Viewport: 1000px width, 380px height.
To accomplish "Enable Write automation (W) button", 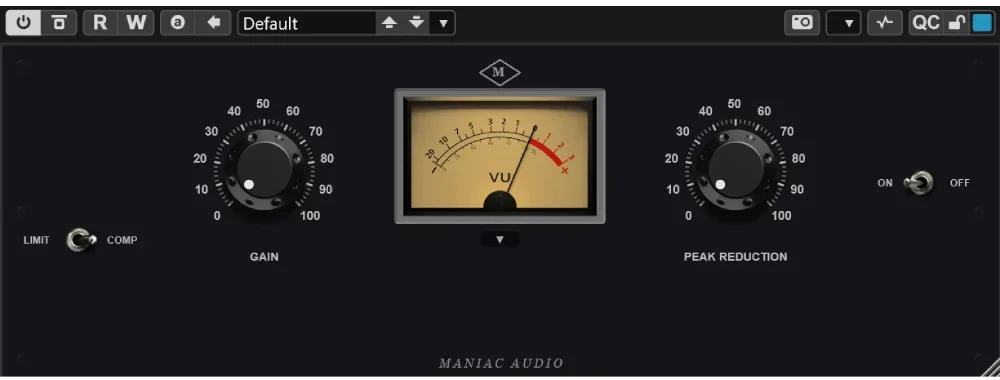I will coord(136,23).
